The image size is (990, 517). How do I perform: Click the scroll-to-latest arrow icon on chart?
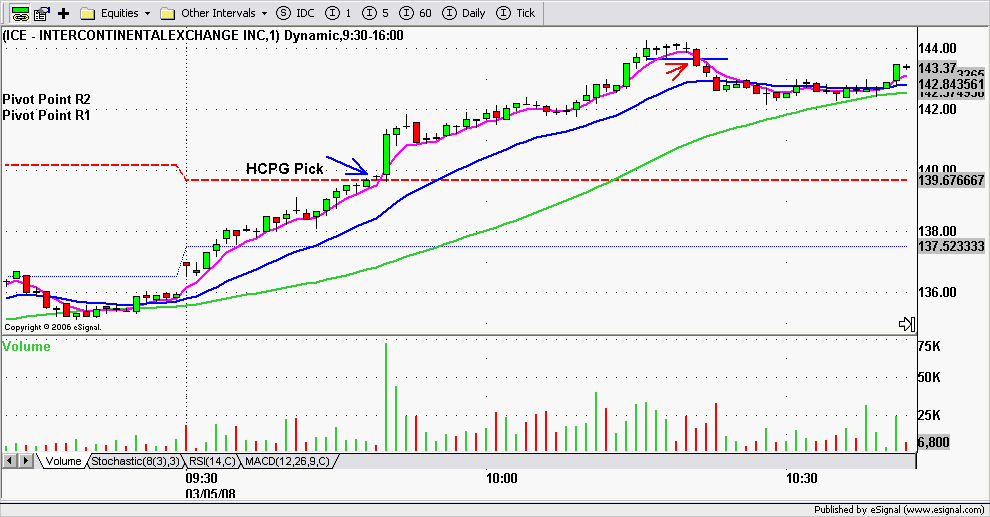click(x=907, y=324)
